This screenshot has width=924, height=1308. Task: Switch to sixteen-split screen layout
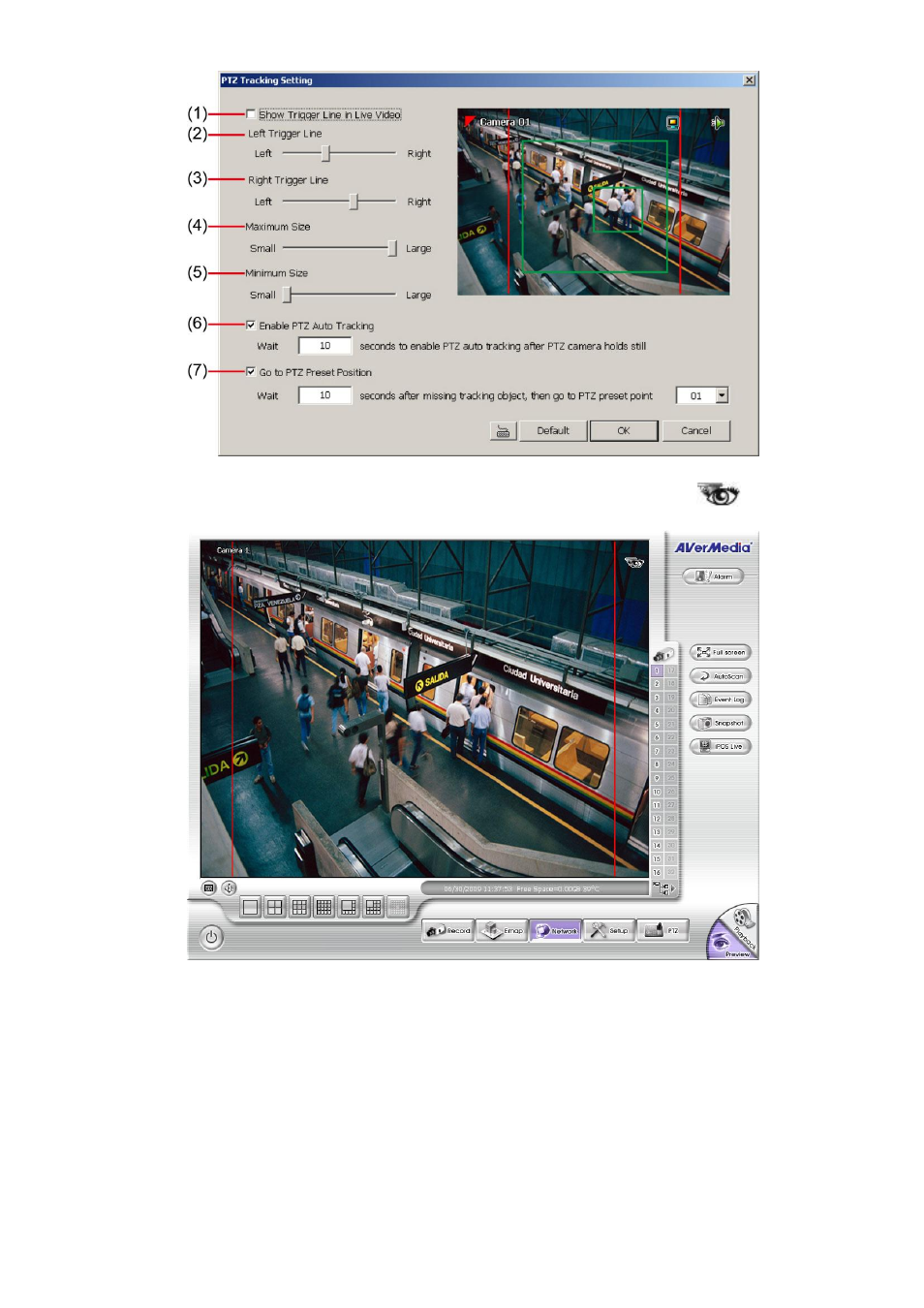pyautogui.click(x=323, y=908)
